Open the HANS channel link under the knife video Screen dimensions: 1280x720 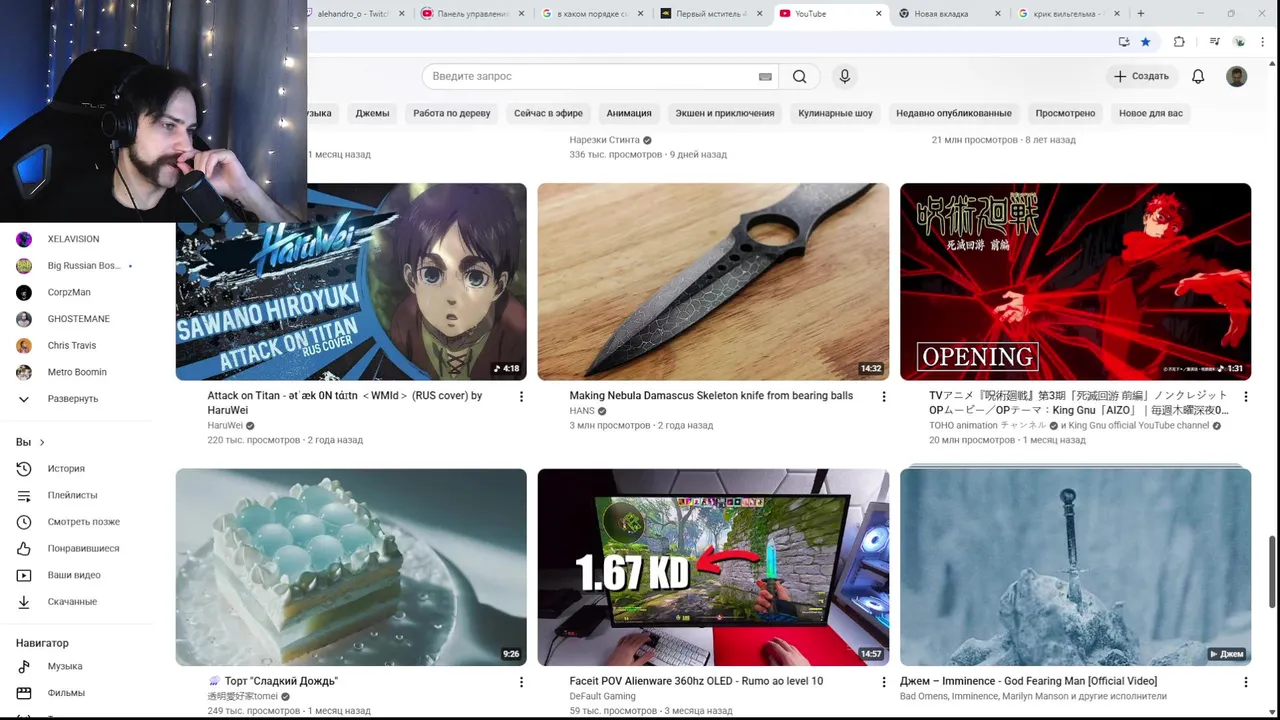(582, 411)
